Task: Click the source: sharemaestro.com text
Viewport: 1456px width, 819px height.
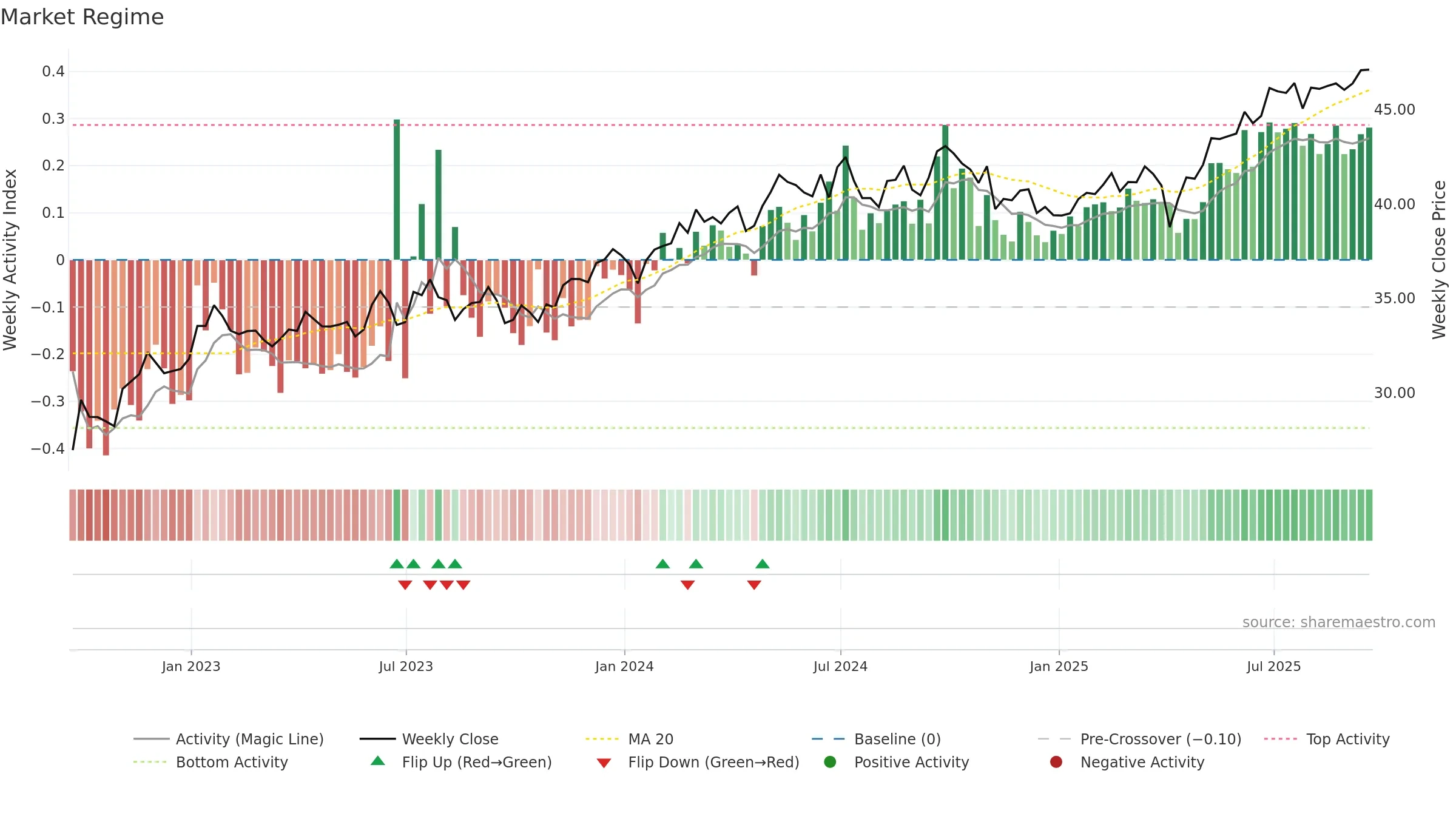Action: coord(1339,622)
